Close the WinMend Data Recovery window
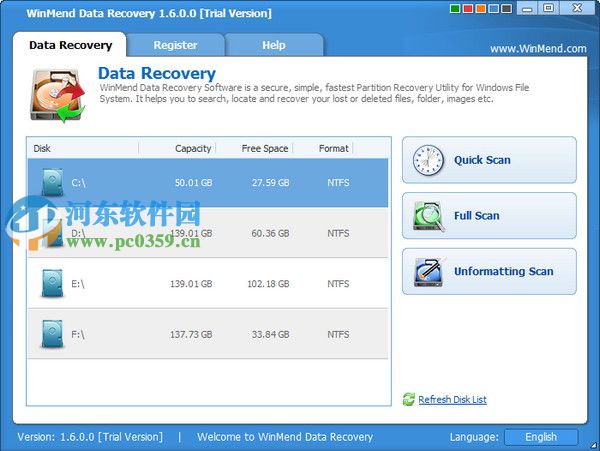 pyautogui.click(x=577, y=8)
